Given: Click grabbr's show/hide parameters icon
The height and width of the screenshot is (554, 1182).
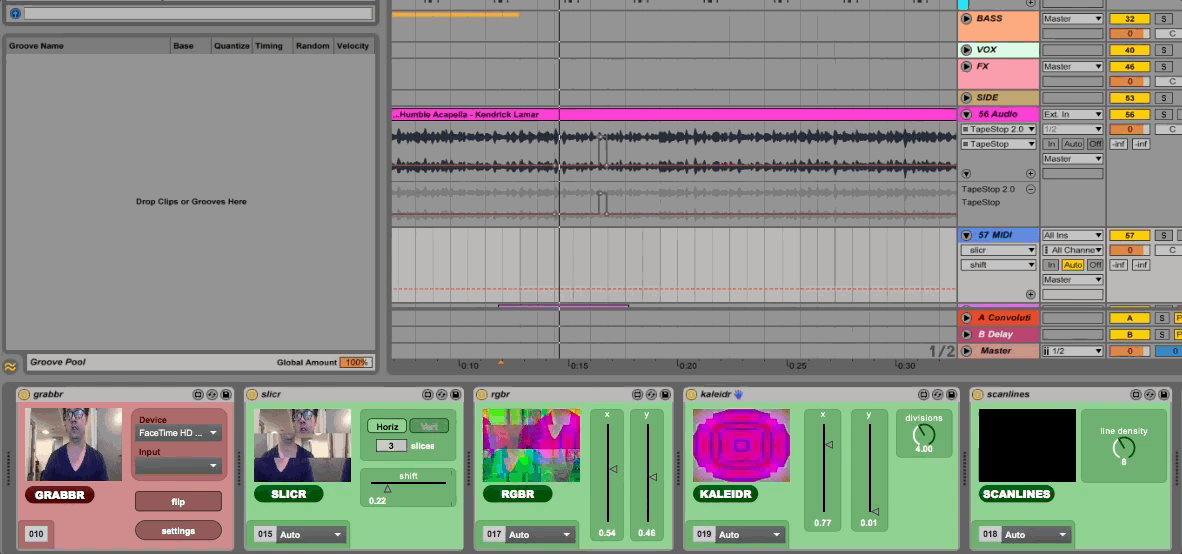Looking at the screenshot, I should pos(198,394).
